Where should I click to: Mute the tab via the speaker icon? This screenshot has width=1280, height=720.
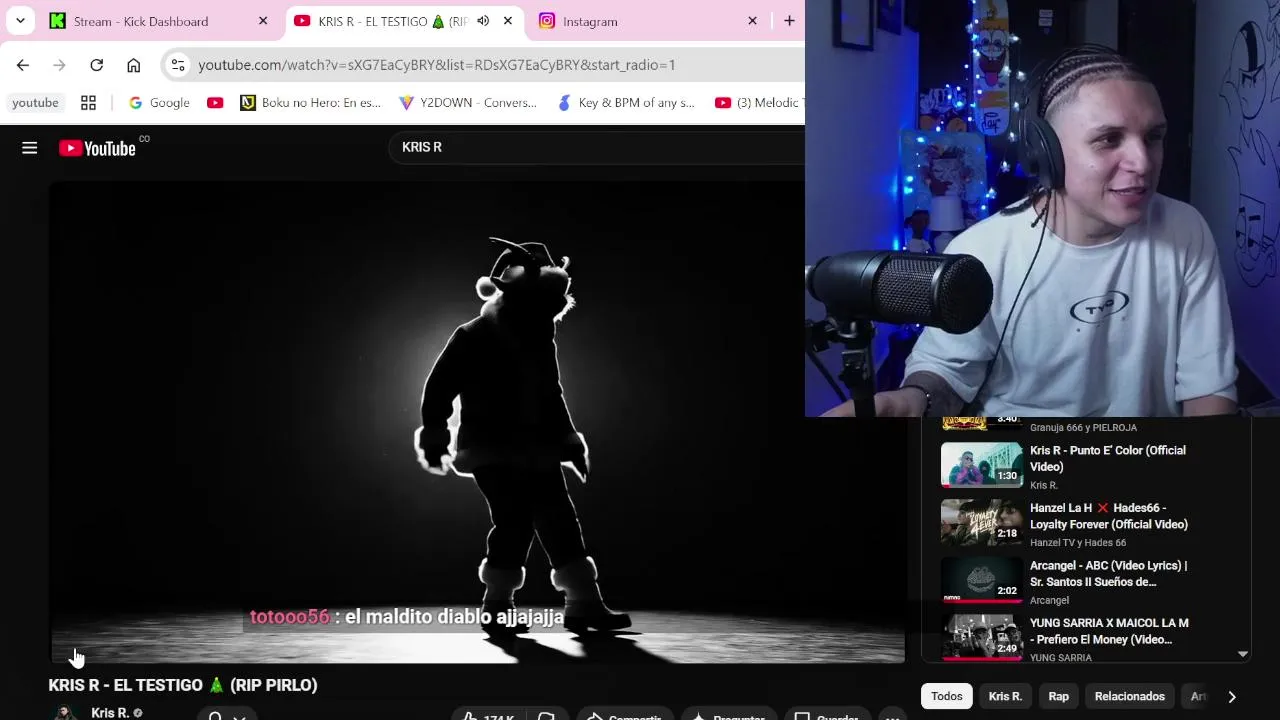(483, 21)
